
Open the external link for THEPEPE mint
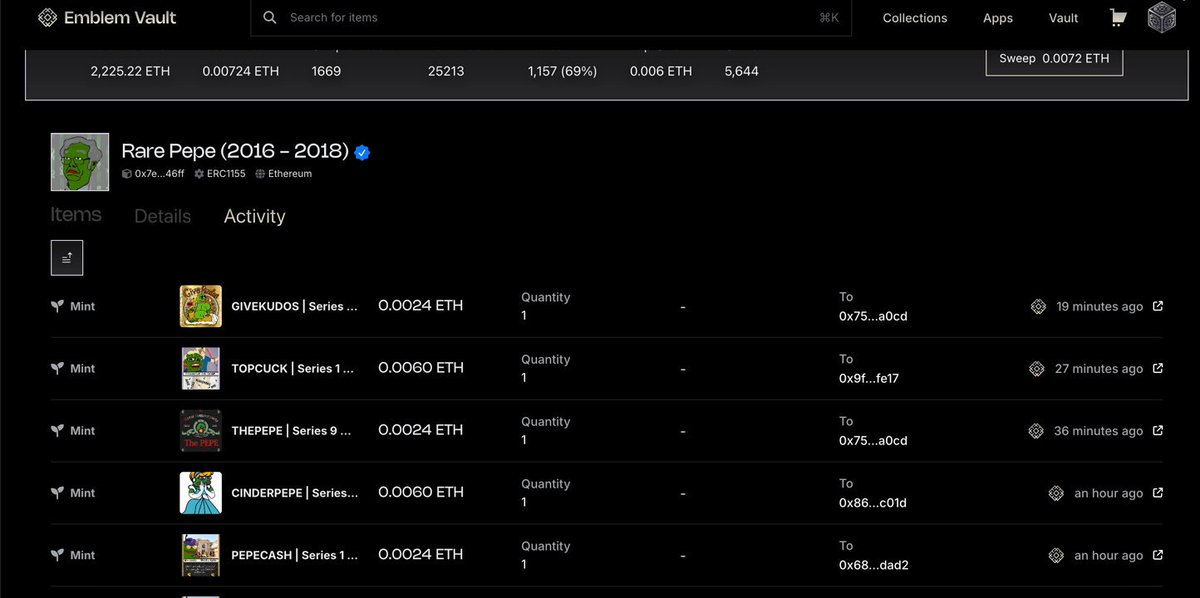(1158, 430)
